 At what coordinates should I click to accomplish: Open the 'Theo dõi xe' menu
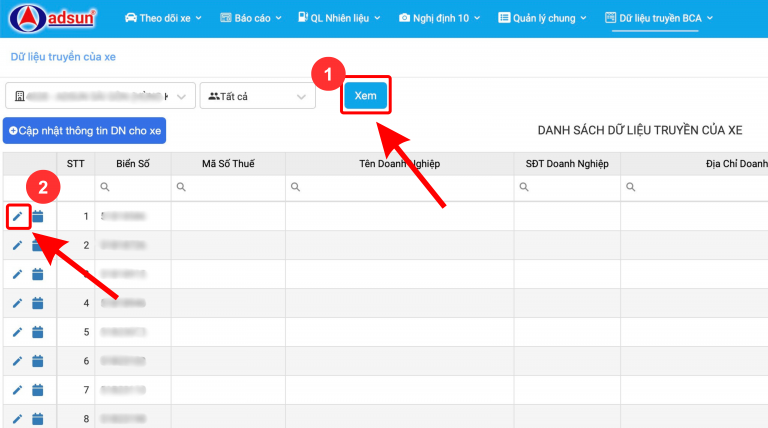pyautogui.click(x=163, y=18)
